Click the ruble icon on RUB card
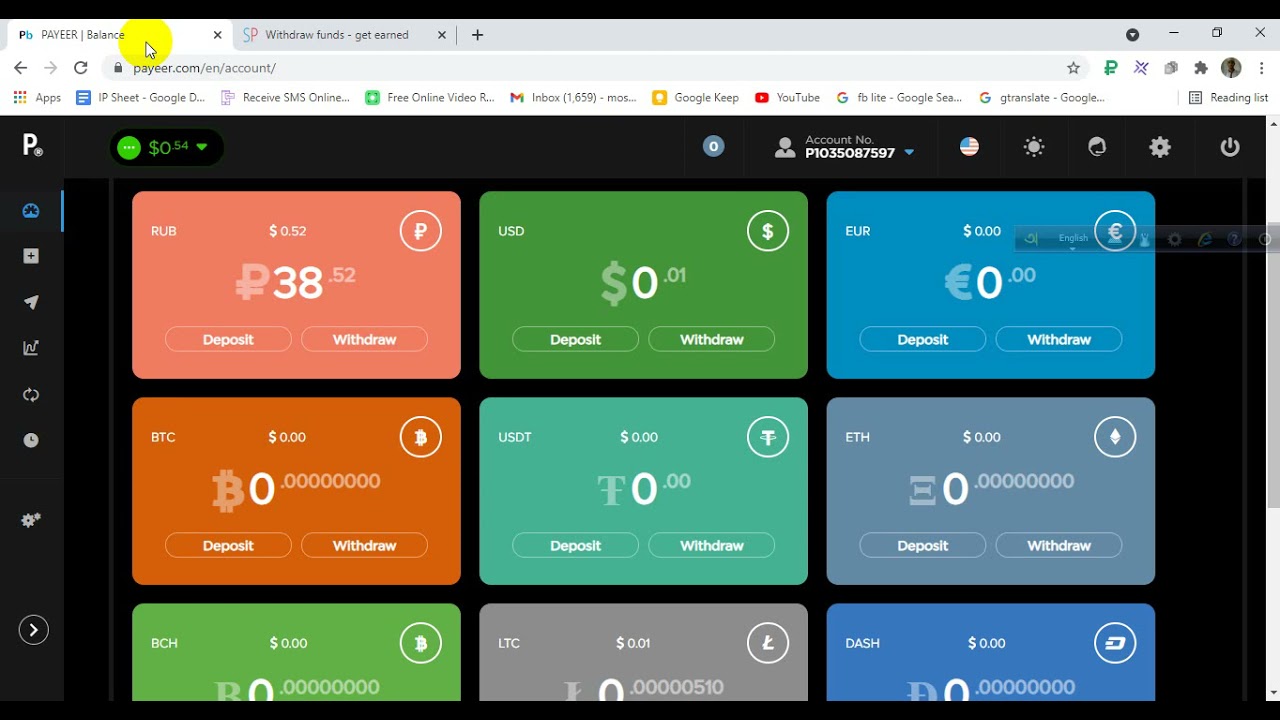 click(420, 231)
